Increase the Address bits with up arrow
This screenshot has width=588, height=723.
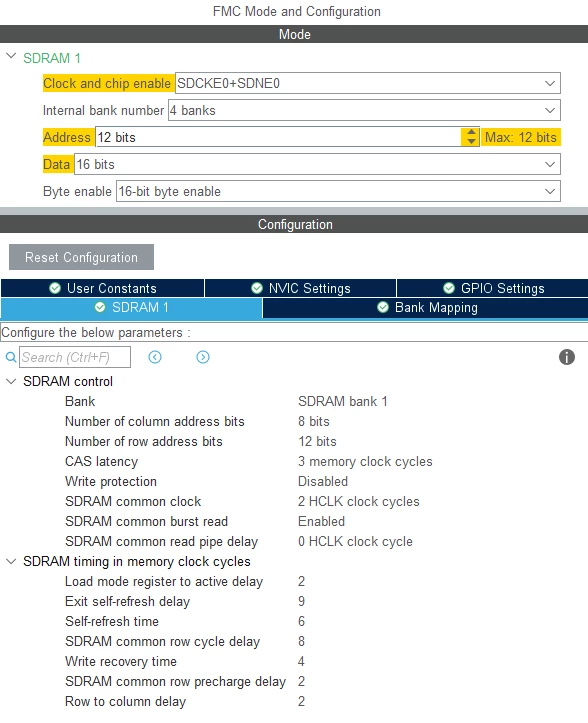[x=471, y=132]
